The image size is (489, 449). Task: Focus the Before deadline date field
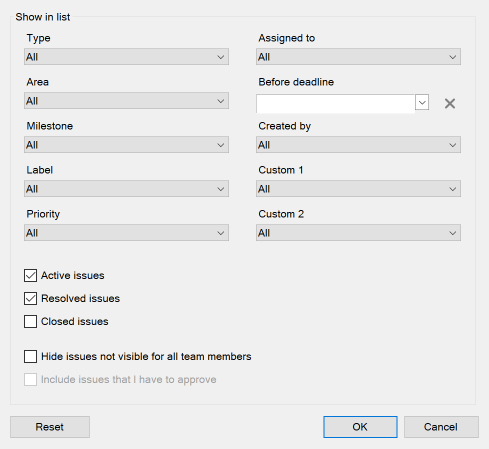click(x=335, y=104)
